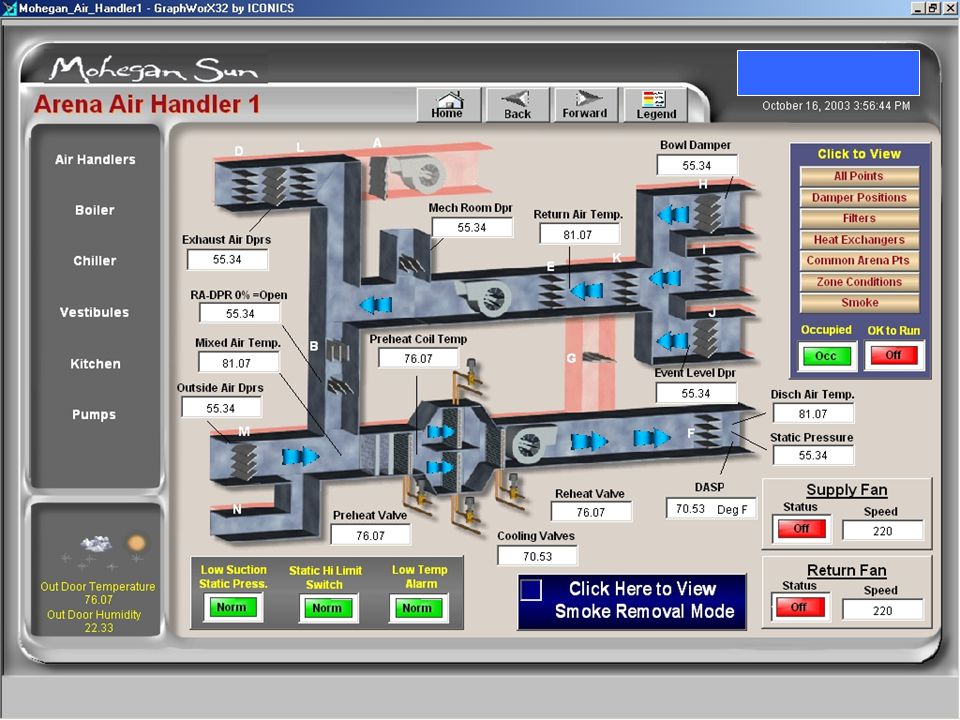Check the Smoke Removal Mode checkbox square
Viewport: 960px width, 720px height.
pos(531,589)
